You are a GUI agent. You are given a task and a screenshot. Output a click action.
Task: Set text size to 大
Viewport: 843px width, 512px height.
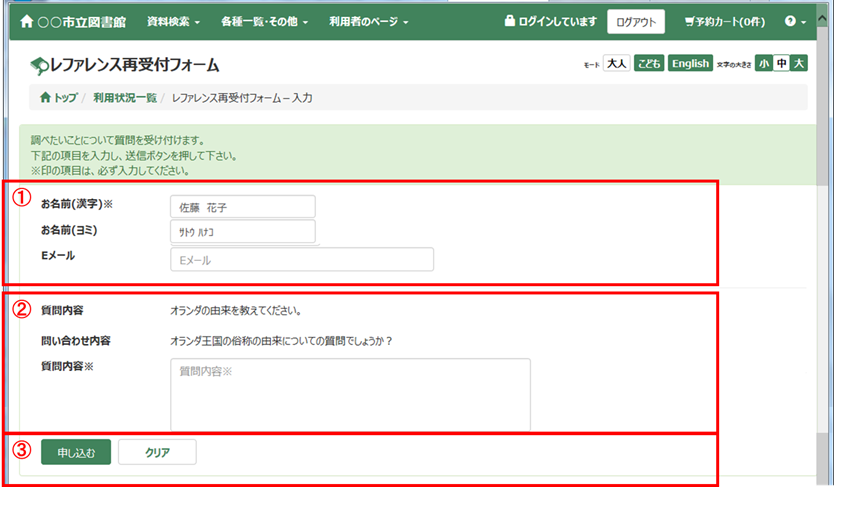(x=798, y=64)
